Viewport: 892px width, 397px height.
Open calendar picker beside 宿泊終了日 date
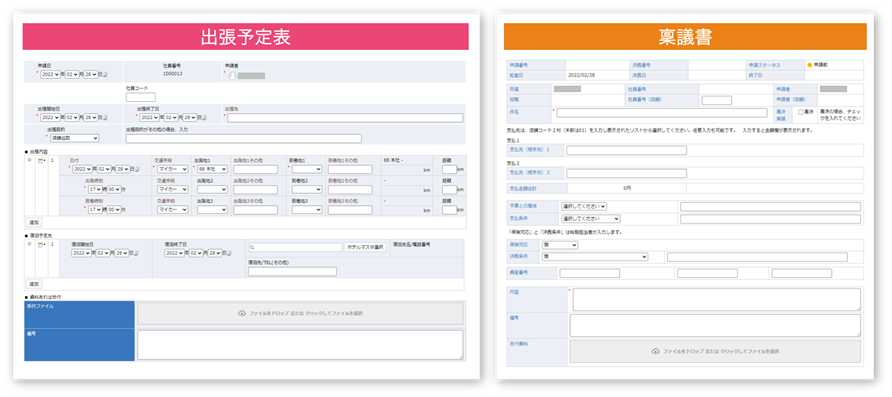(x=230, y=253)
